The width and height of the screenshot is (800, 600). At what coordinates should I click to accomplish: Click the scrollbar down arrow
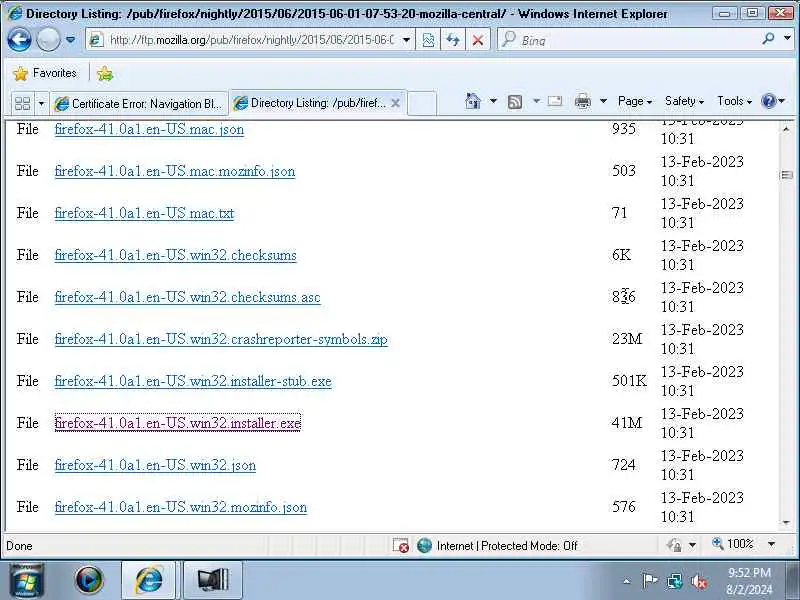tap(786, 522)
